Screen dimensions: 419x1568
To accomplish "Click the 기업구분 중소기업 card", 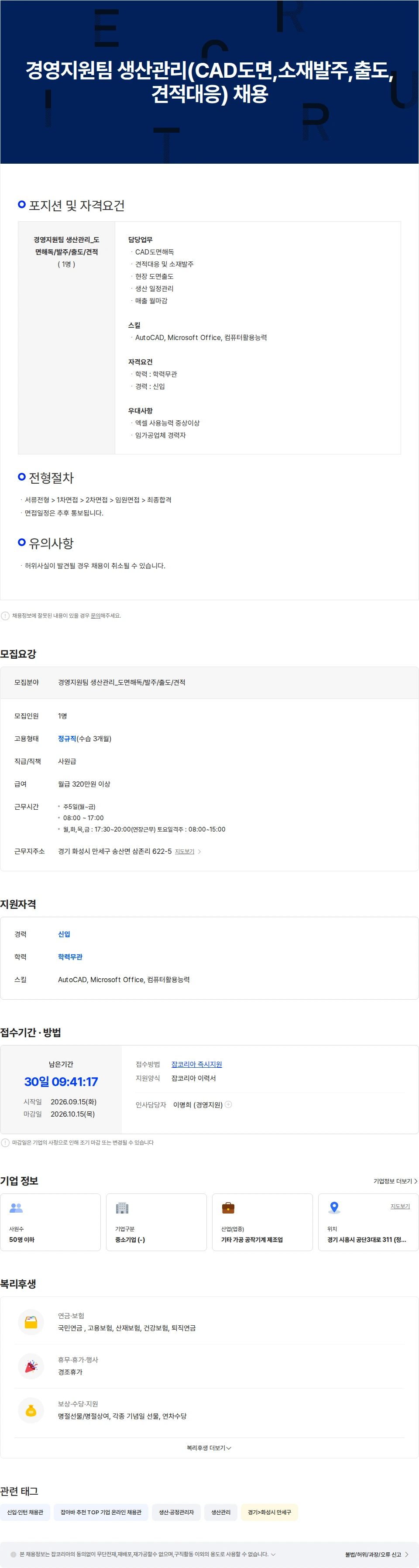I will tap(157, 1222).
